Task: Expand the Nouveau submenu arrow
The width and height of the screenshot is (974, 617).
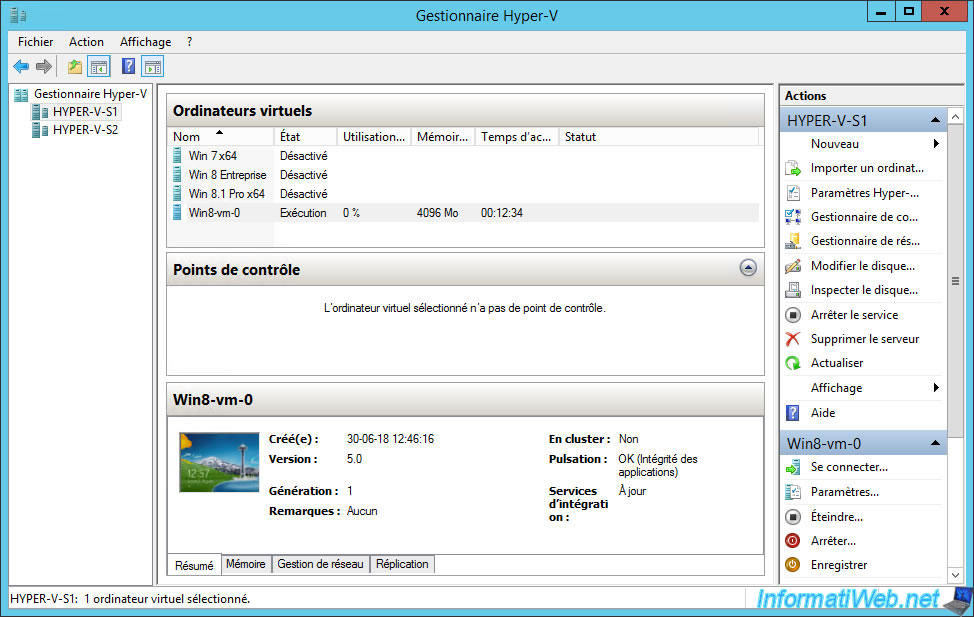Action: [x=936, y=144]
